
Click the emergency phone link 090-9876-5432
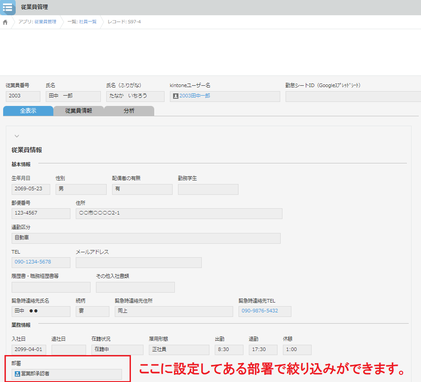[260, 311]
